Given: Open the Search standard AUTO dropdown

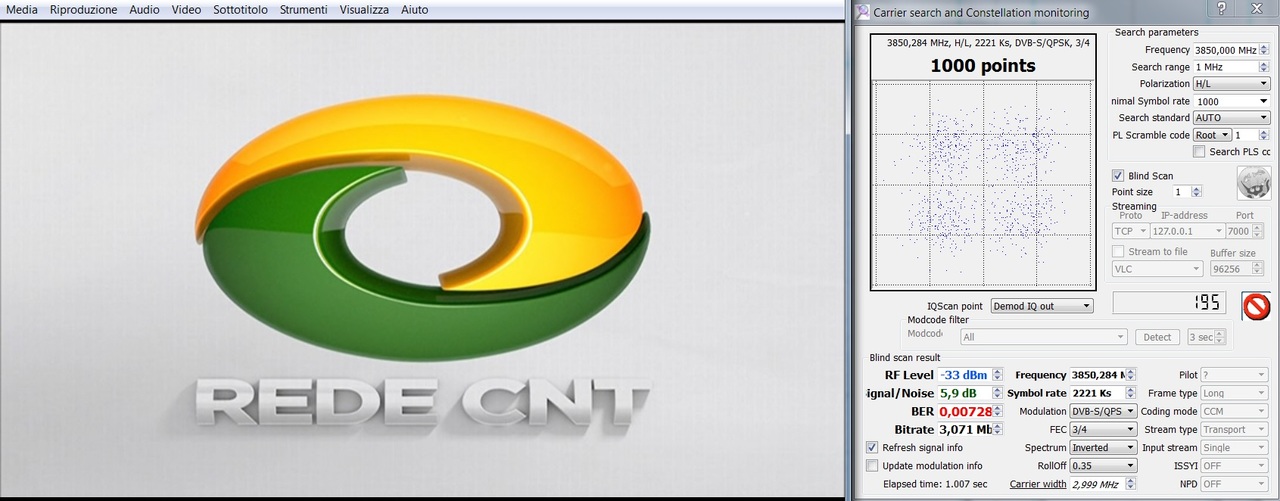Looking at the screenshot, I should coord(1231,118).
